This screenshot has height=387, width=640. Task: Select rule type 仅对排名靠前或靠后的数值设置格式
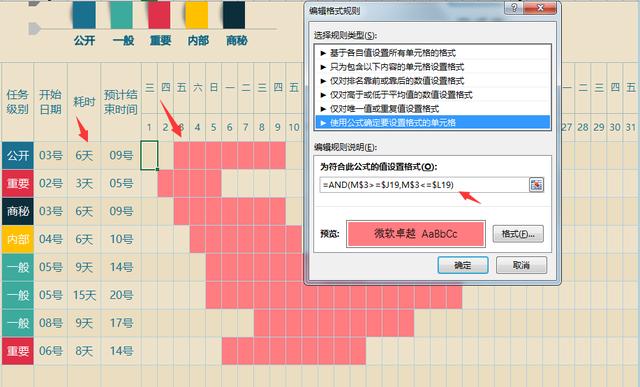(x=433, y=80)
